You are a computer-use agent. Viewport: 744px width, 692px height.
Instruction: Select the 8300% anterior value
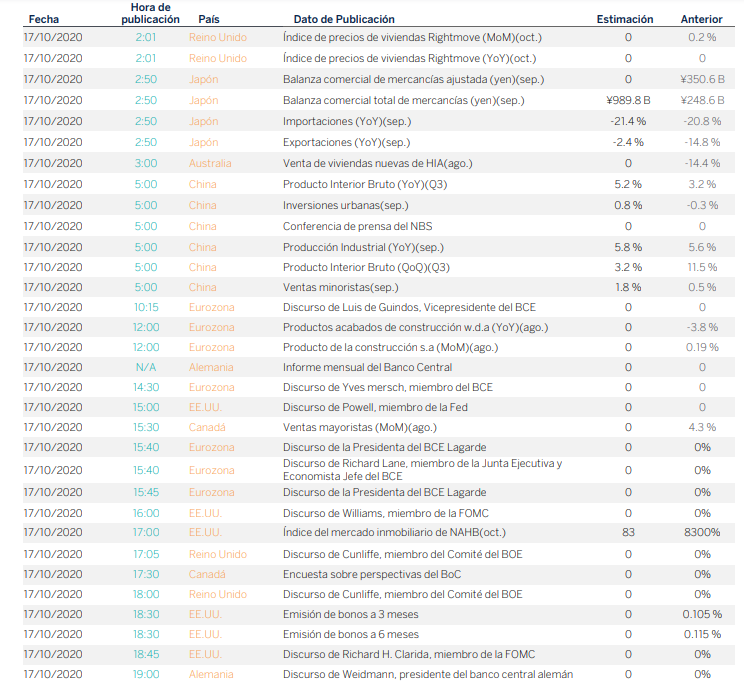pyautogui.click(x=702, y=532)
